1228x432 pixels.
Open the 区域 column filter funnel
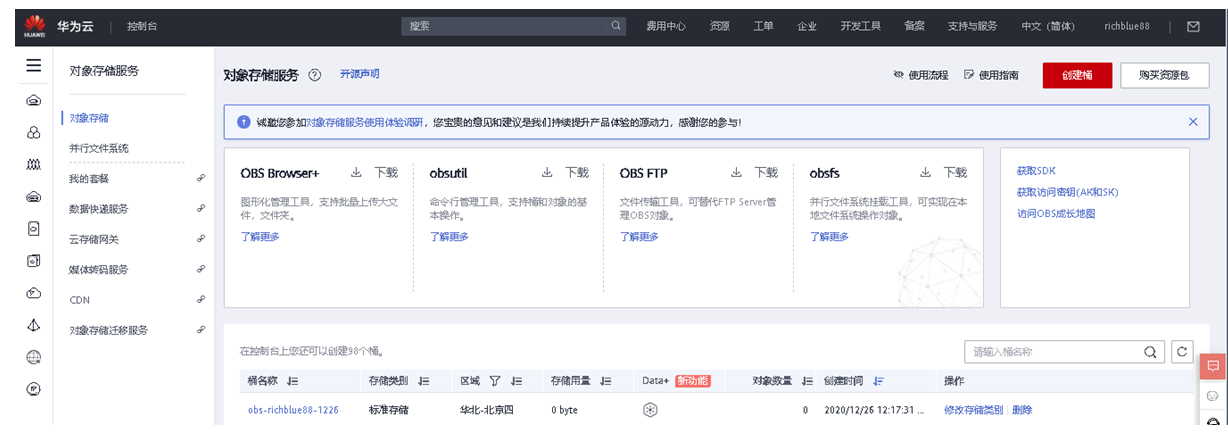coord(494,381)
